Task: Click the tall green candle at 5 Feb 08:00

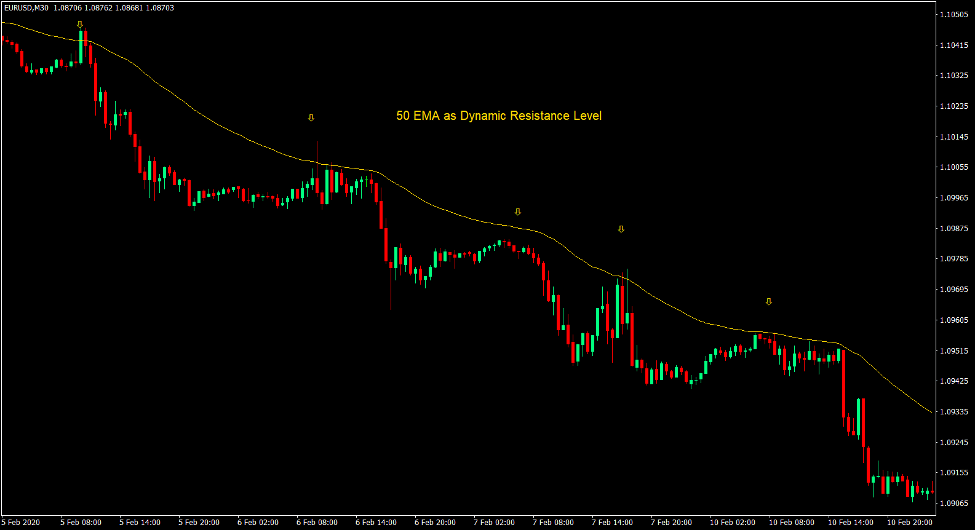Action: pyautogui.click(x=84, y=47)
